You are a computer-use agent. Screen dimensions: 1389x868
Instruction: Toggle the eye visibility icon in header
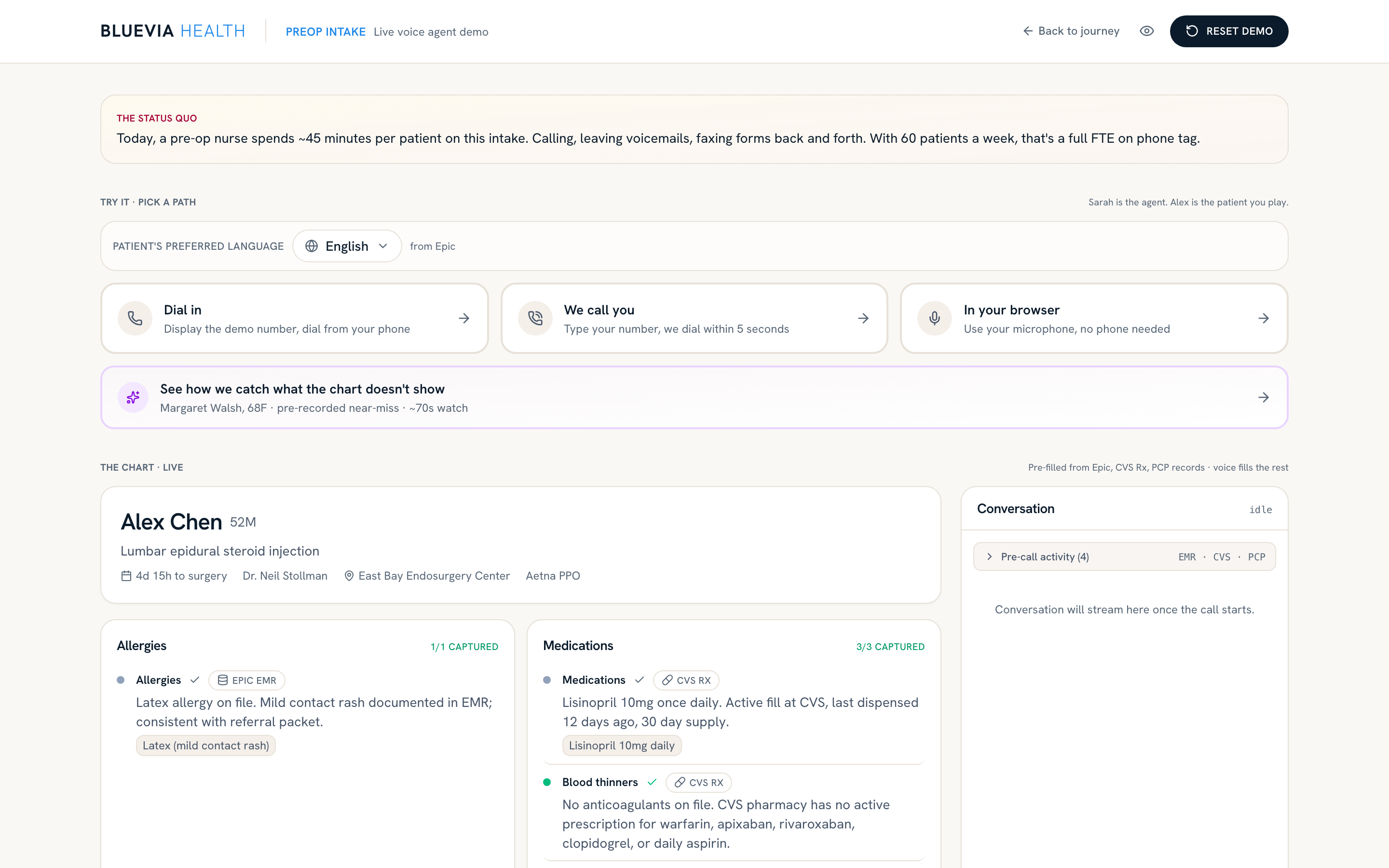[1147, 31]
